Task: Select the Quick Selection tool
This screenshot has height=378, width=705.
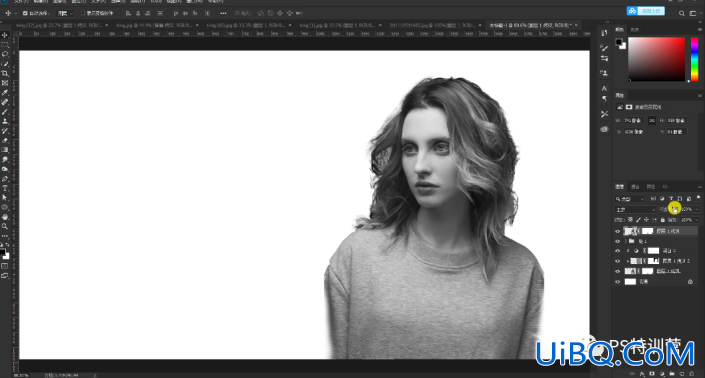Action: (x=5, y=64)
